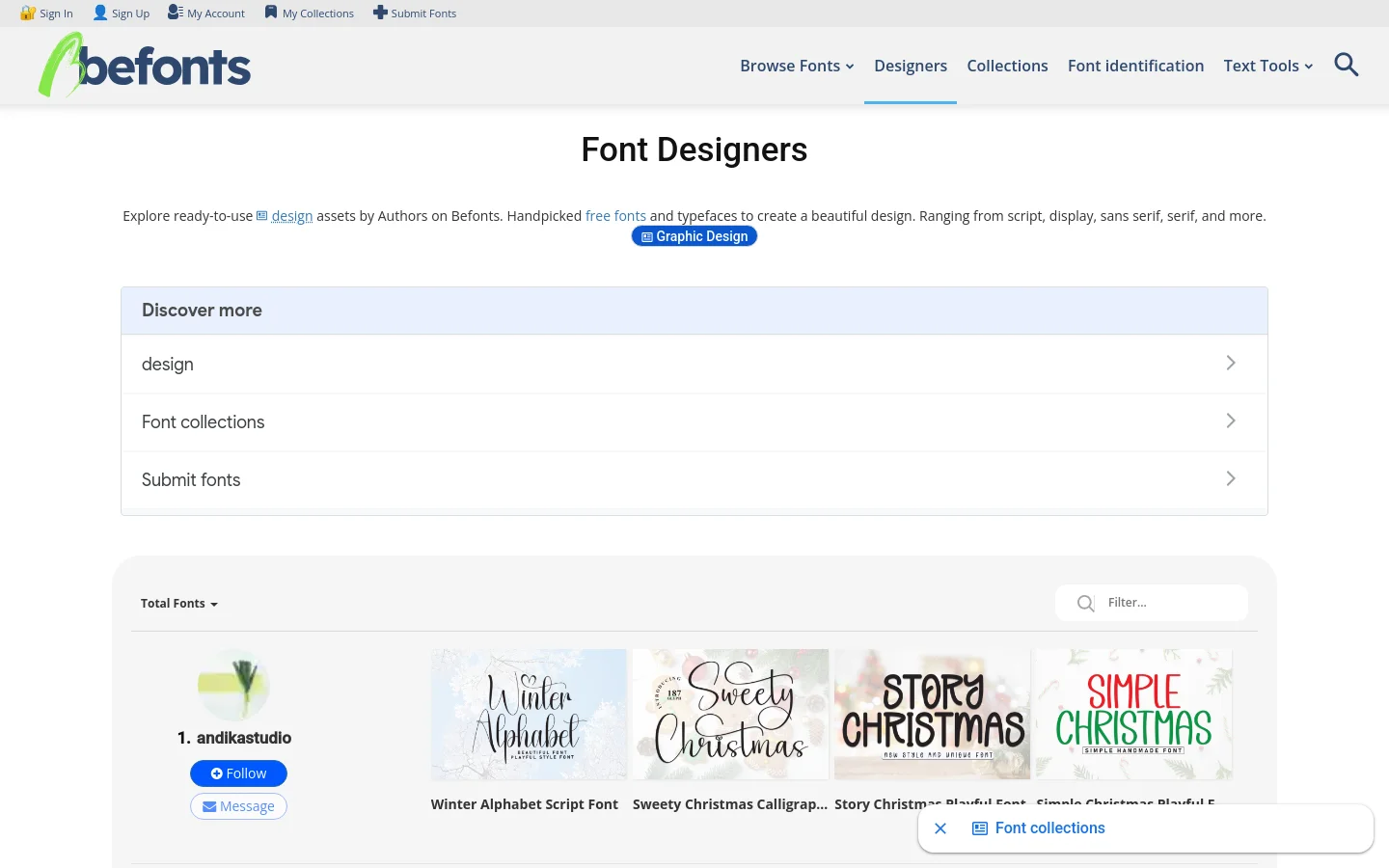
Task: Click the Submit fonts text in Discover more
Action: [191, 480]
